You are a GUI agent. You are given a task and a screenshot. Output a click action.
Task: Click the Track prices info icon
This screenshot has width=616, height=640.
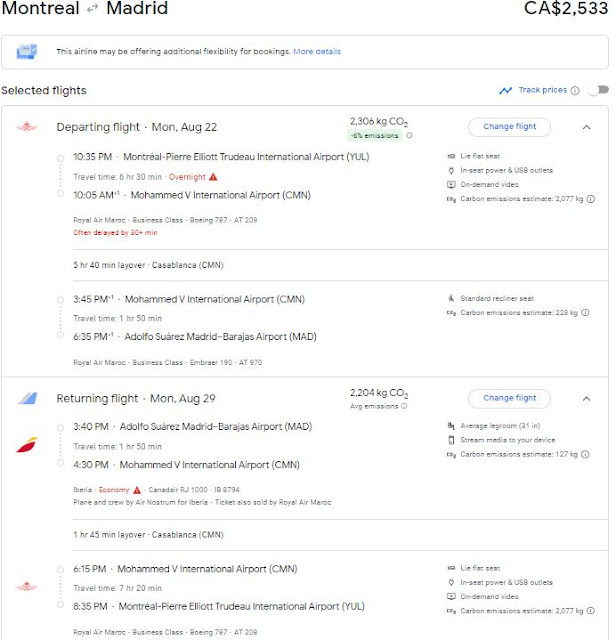pos(575,91)
